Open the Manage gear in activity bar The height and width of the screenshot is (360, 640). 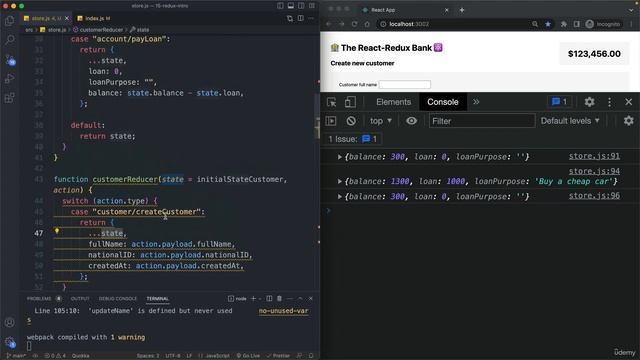point(10,342)
